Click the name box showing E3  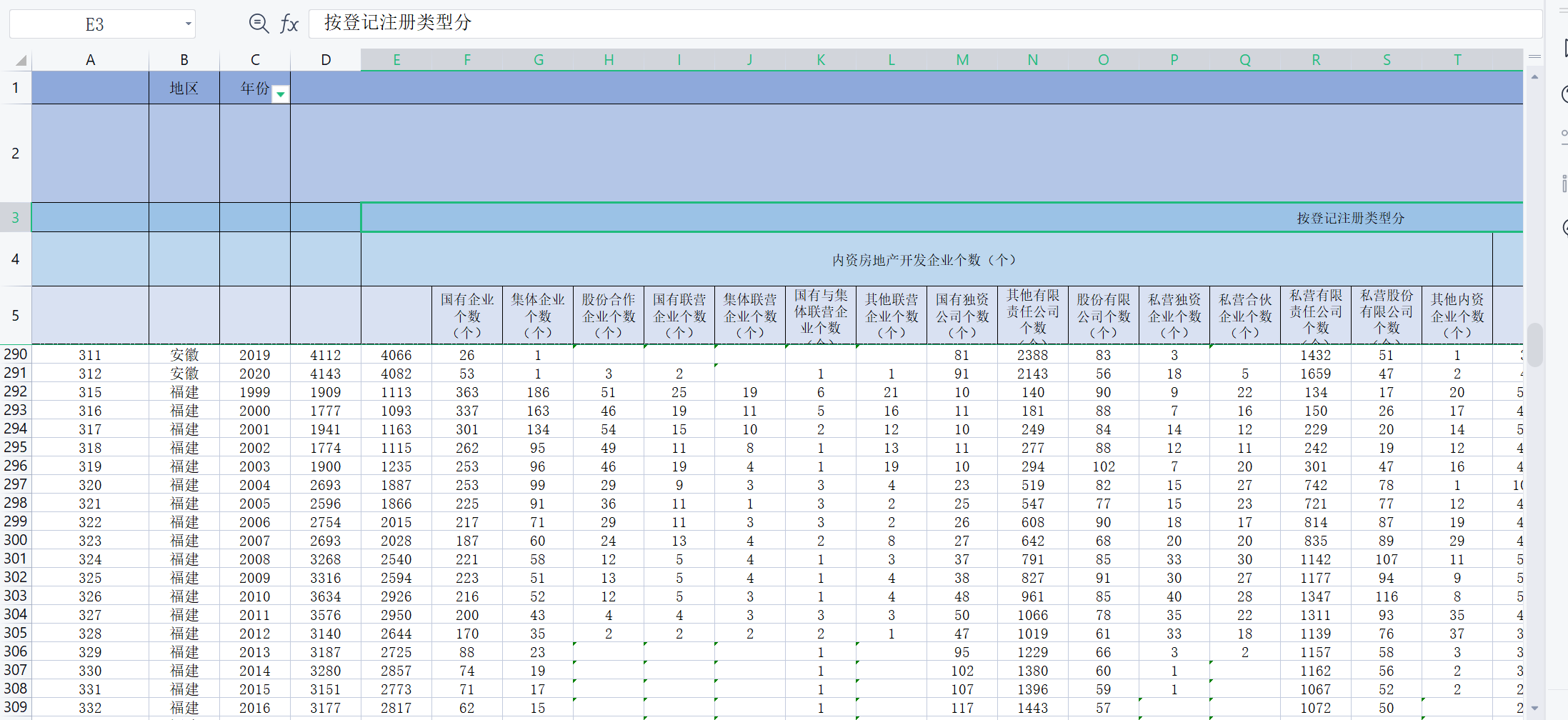tap(95, 24)
